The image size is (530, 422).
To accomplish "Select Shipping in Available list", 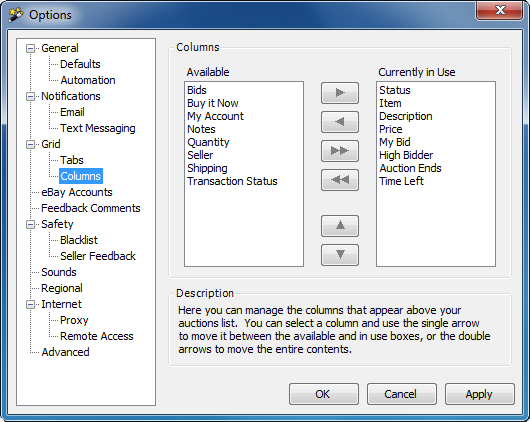I will 207,168.
